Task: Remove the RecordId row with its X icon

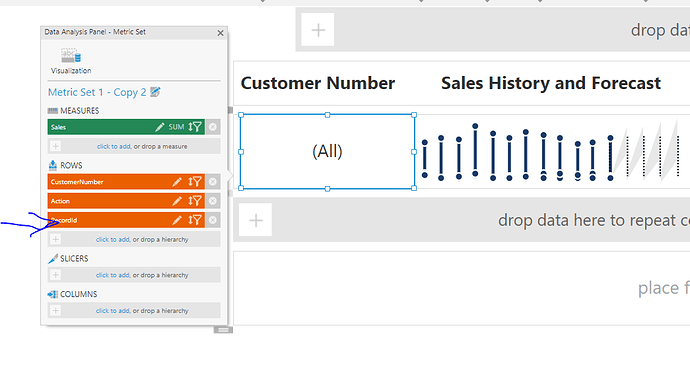Action: (213, 220)
